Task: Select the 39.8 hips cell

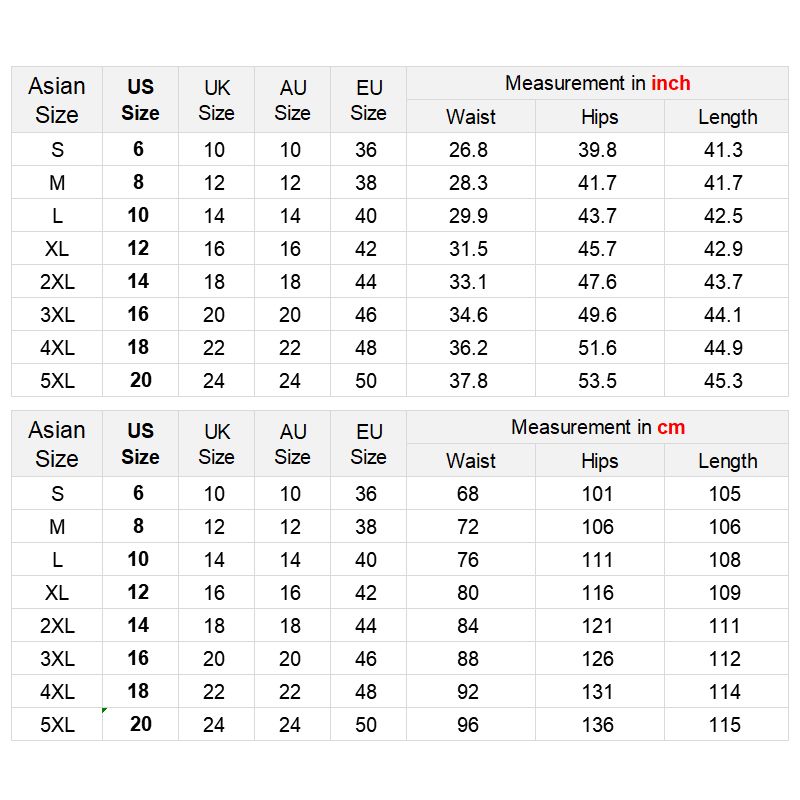Action: click(x=597, y=150)
